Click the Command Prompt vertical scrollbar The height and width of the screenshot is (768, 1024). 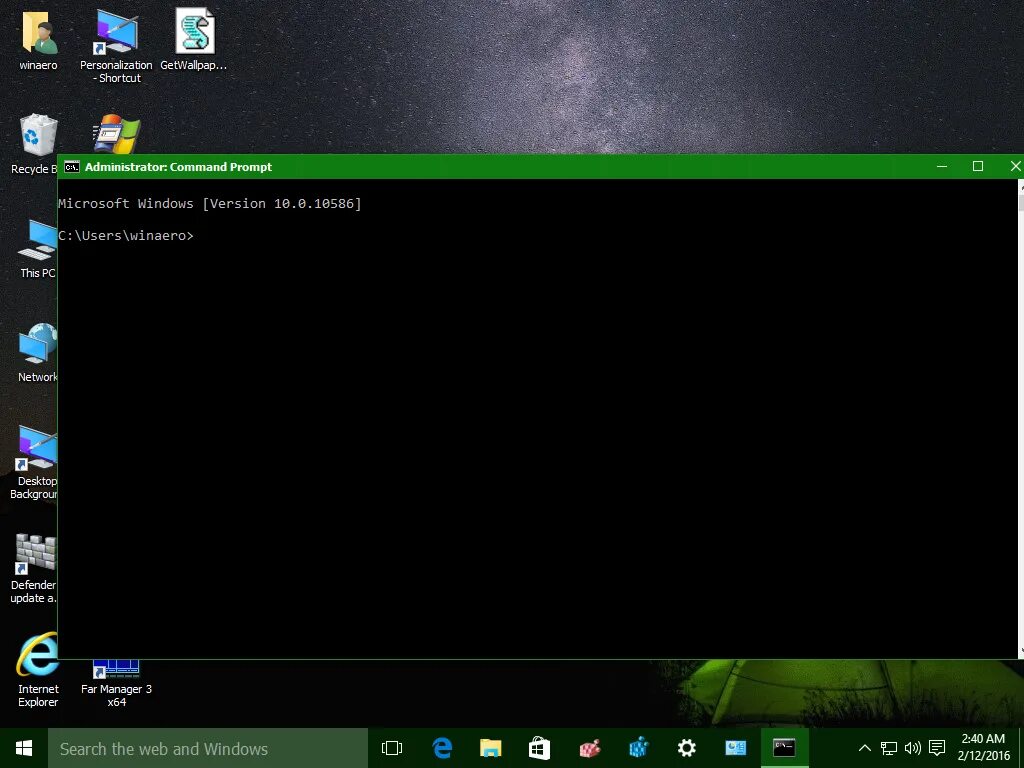(1021, 418)
